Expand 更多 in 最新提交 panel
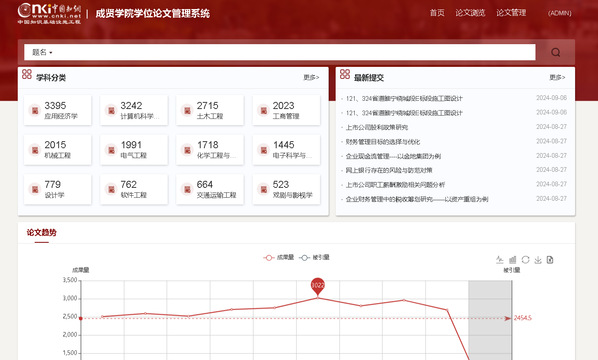The image size is (598, 360). [557, 77]
